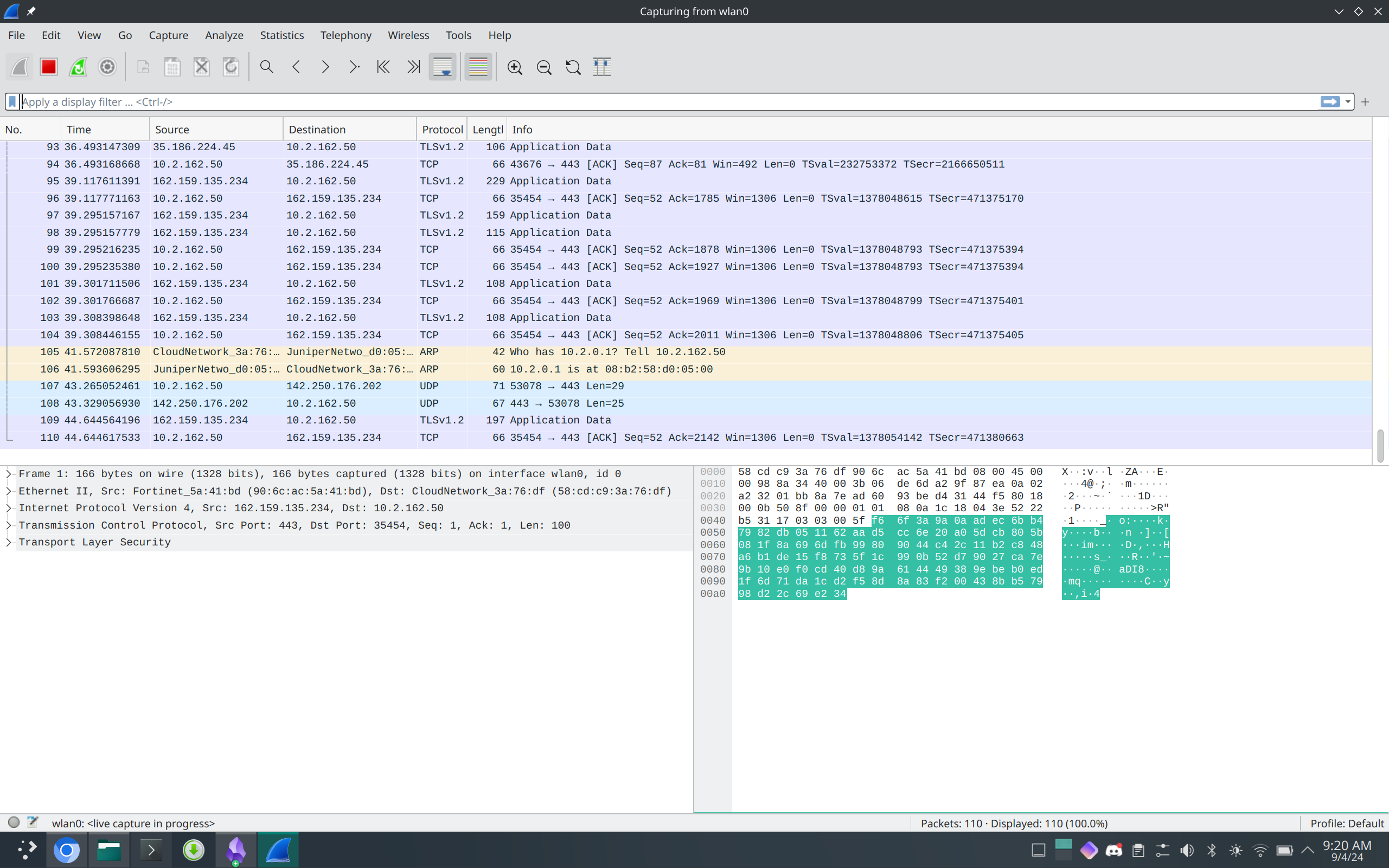Restart the current capture
Viewport: 1389px width, 868px height.
78,67
